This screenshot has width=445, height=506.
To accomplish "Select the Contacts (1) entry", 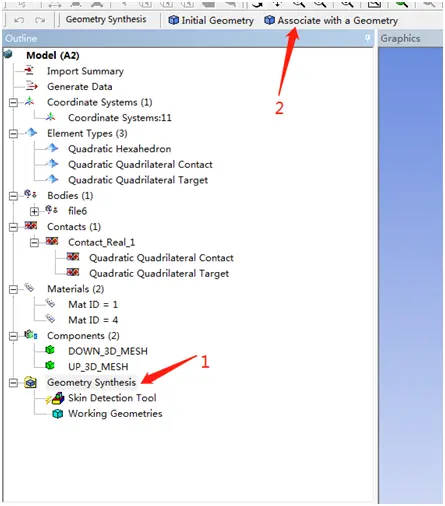I will (74, 227).
